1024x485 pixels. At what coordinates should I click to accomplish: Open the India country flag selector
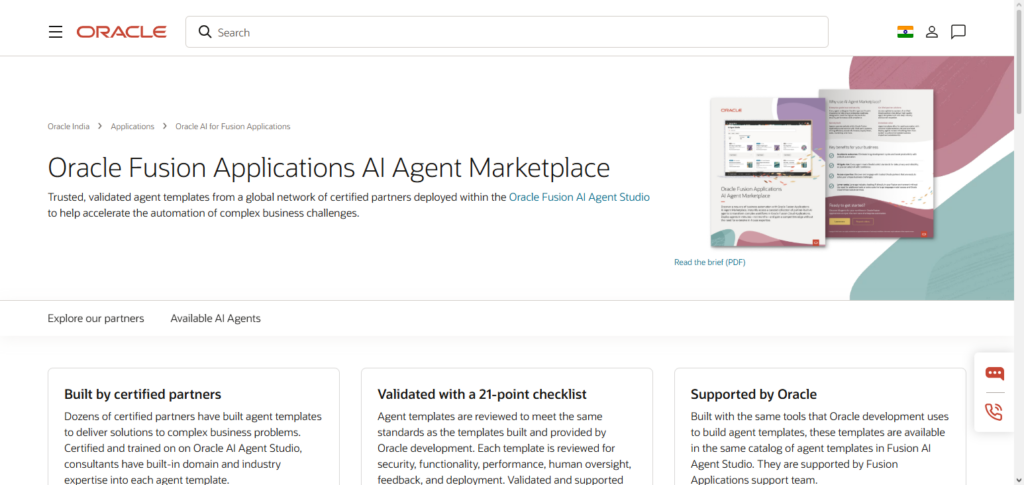click(905, 32)
